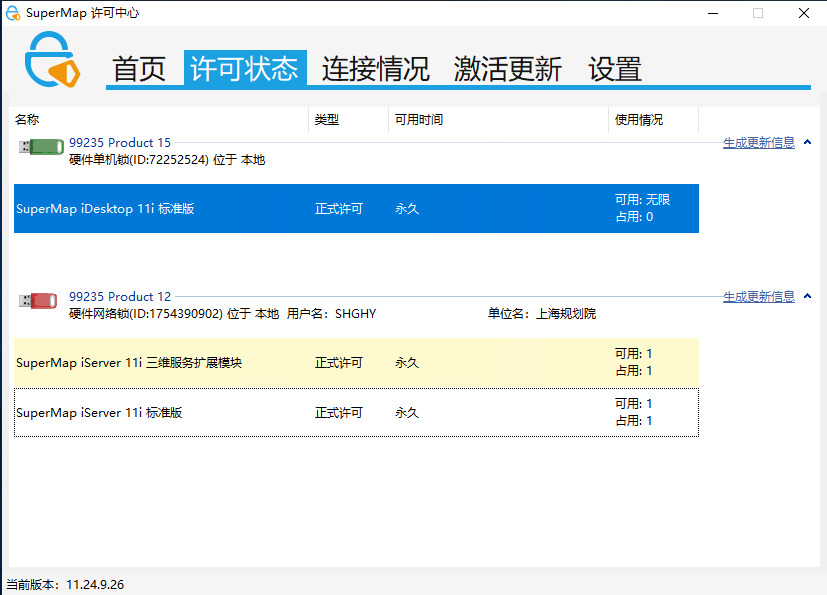Switch to the 连接情况 tab
The image size is (827, 595).
click(376, 69)
